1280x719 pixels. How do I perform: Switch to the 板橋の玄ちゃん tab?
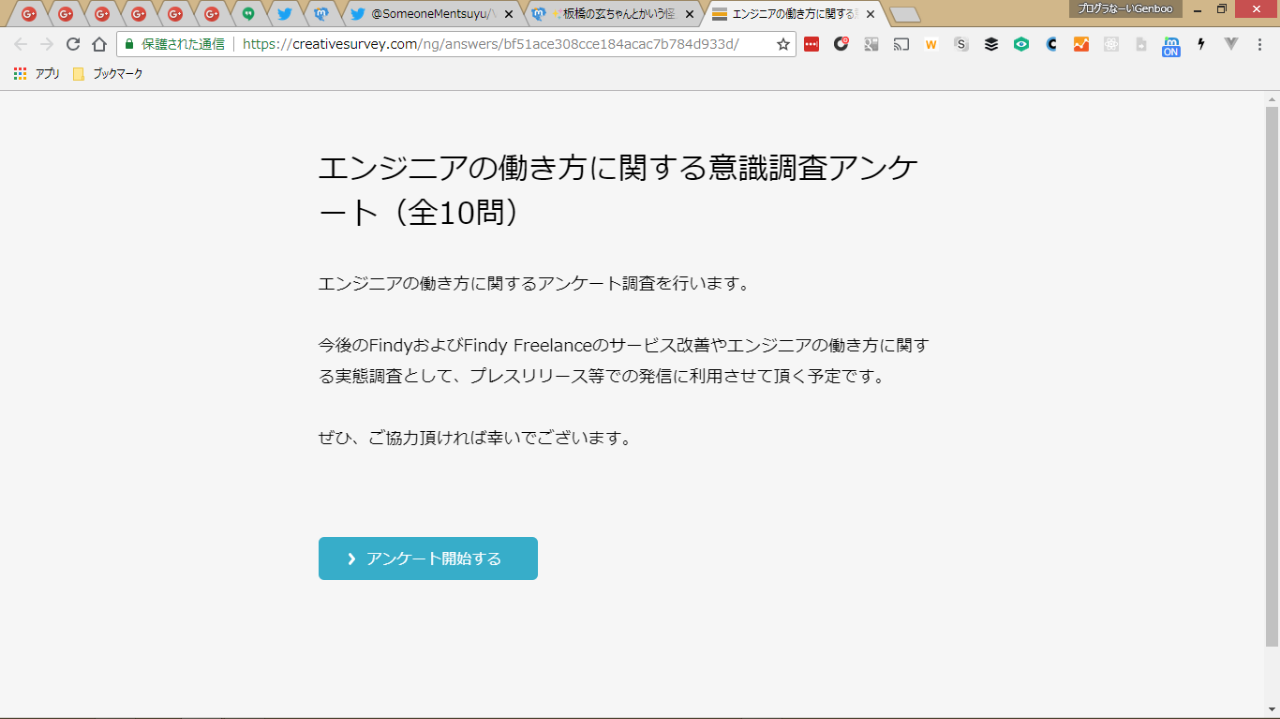(x=610, y=14)
